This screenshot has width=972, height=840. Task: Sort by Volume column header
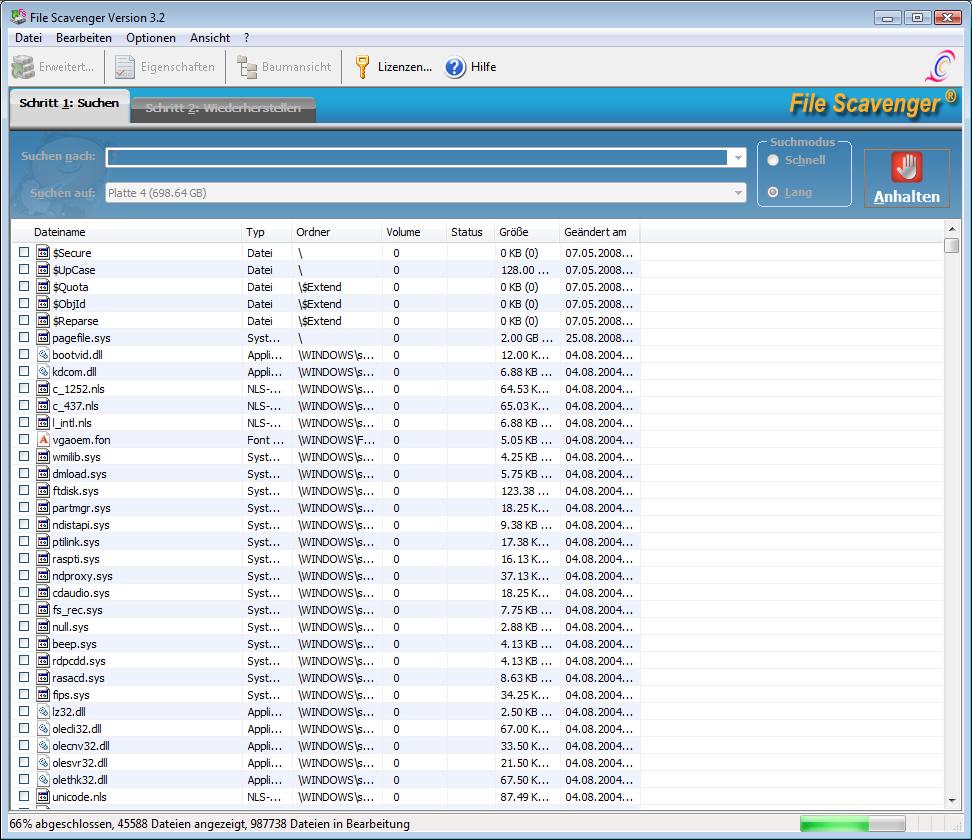(x=414, y=232)
